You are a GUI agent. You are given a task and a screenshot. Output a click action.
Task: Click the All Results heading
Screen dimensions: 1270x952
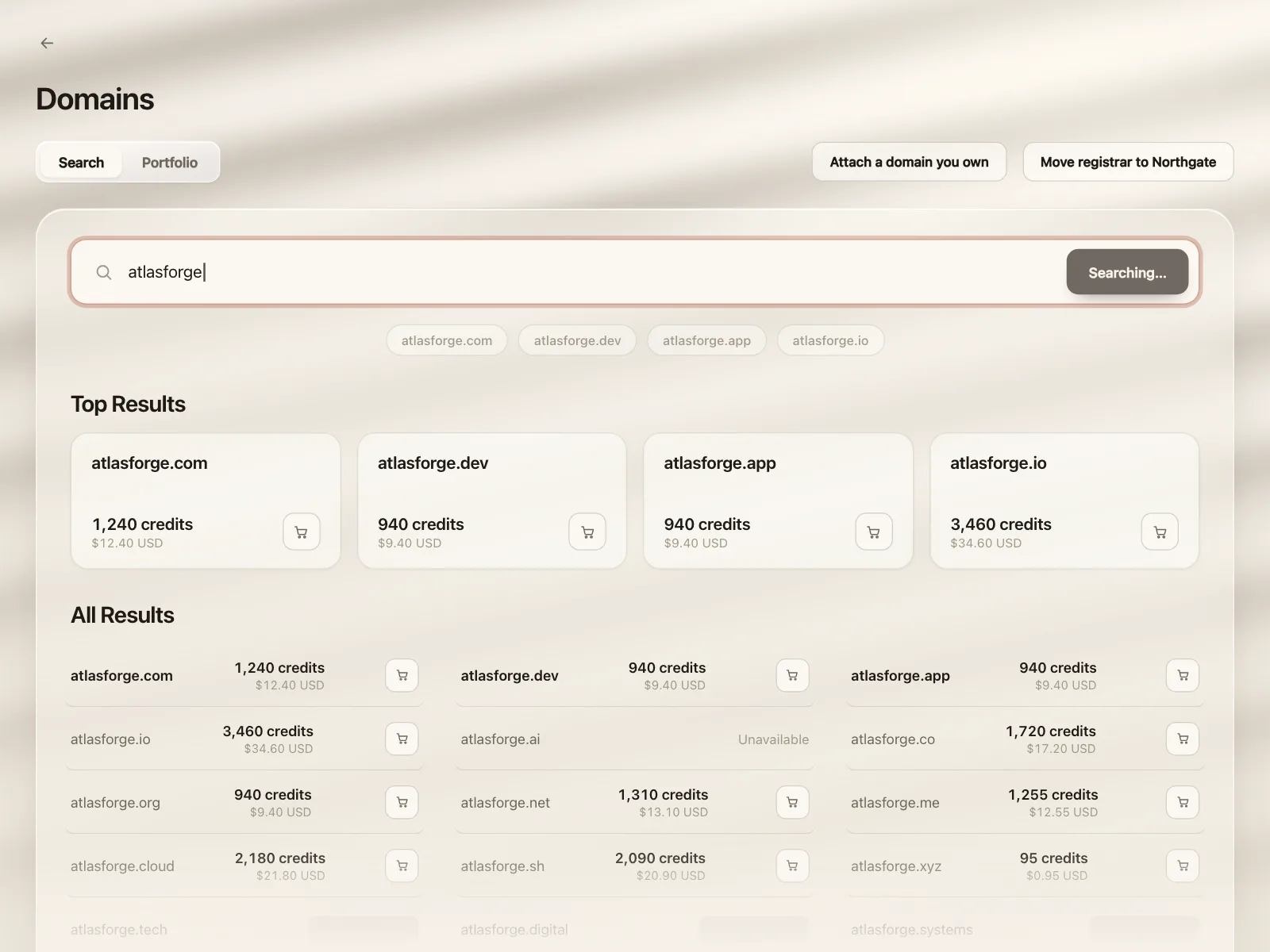[122, 615]
